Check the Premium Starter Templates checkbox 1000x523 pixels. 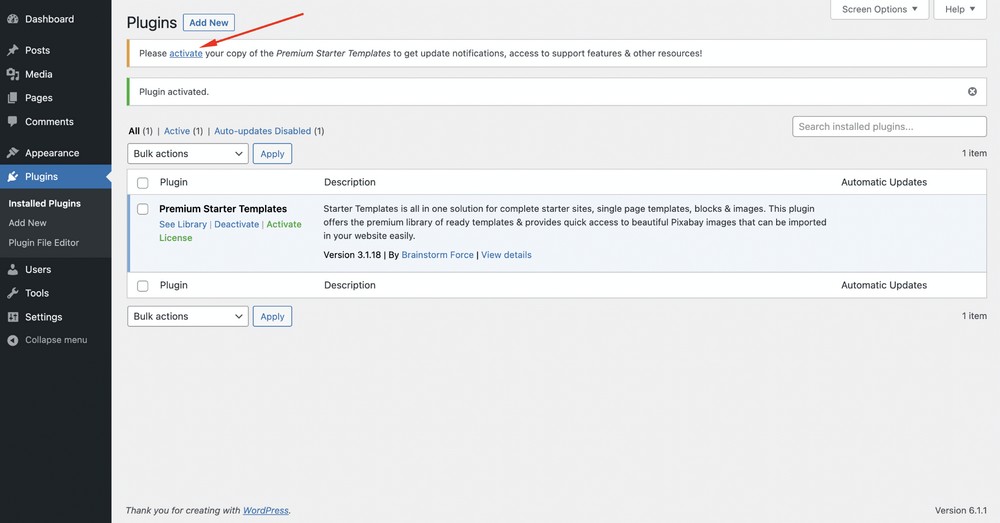[x=143, y=209]
